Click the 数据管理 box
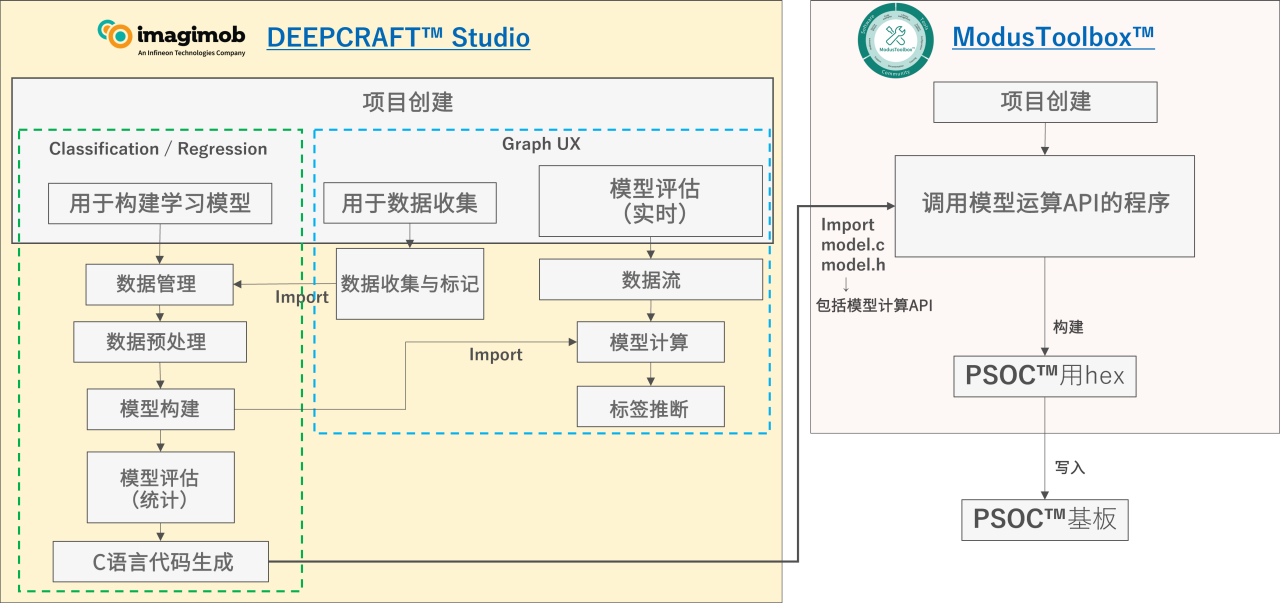The image size is (1280, 603). coord(159,284)
